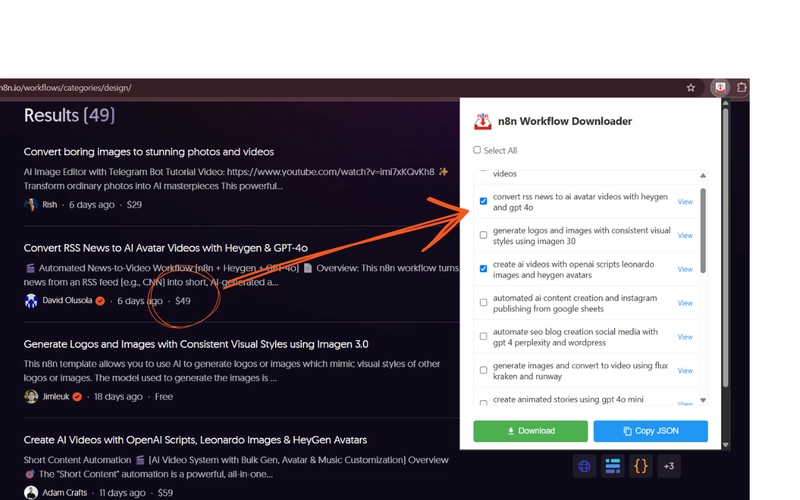View the create ai videos with openai workflow
The height and width of the screenshot is (500, 800).
[685, 269]
